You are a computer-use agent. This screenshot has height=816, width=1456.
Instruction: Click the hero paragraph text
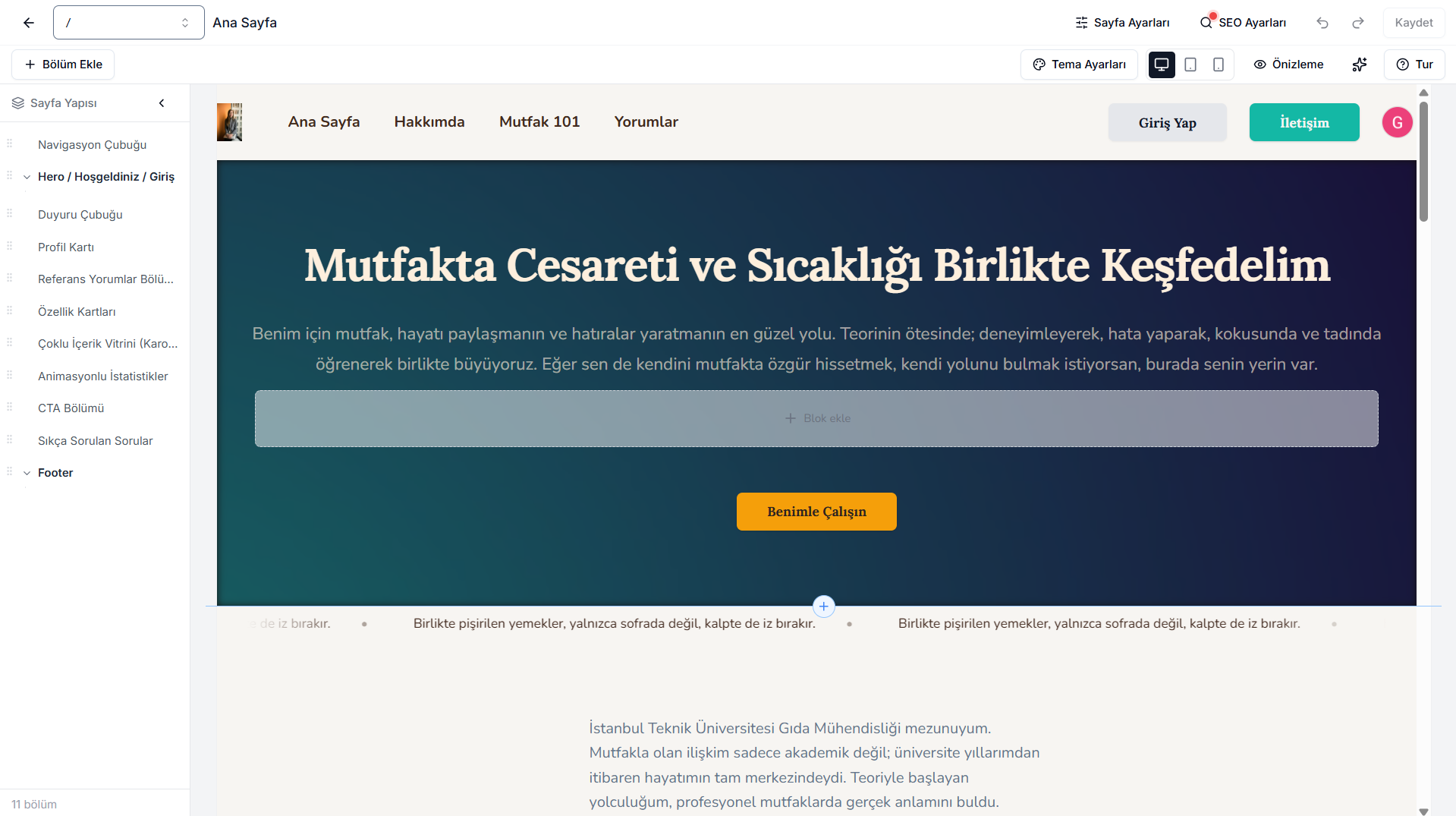[x=816, y=349]
